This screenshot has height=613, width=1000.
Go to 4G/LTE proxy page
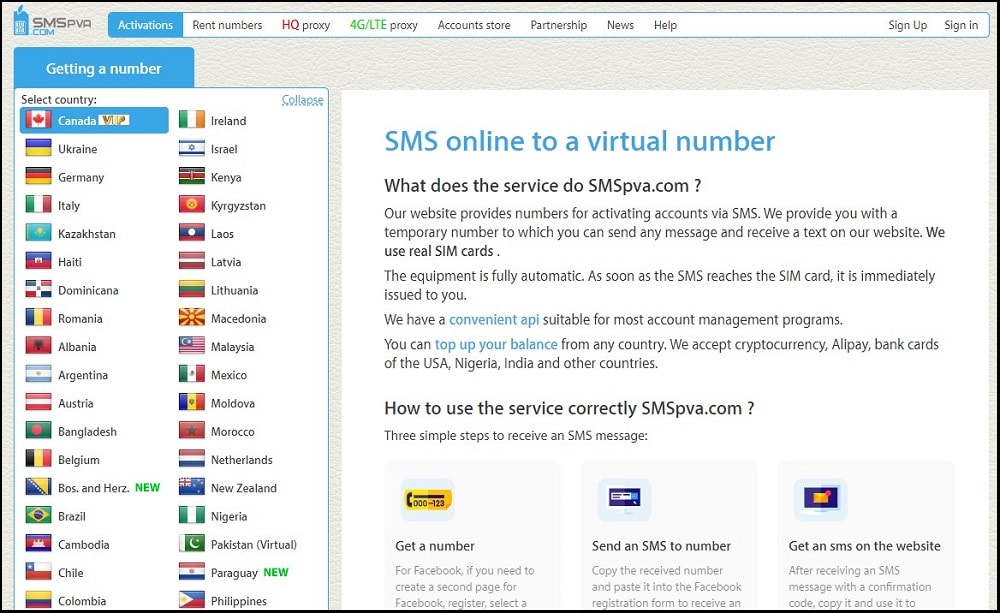(x=384, y=25)
